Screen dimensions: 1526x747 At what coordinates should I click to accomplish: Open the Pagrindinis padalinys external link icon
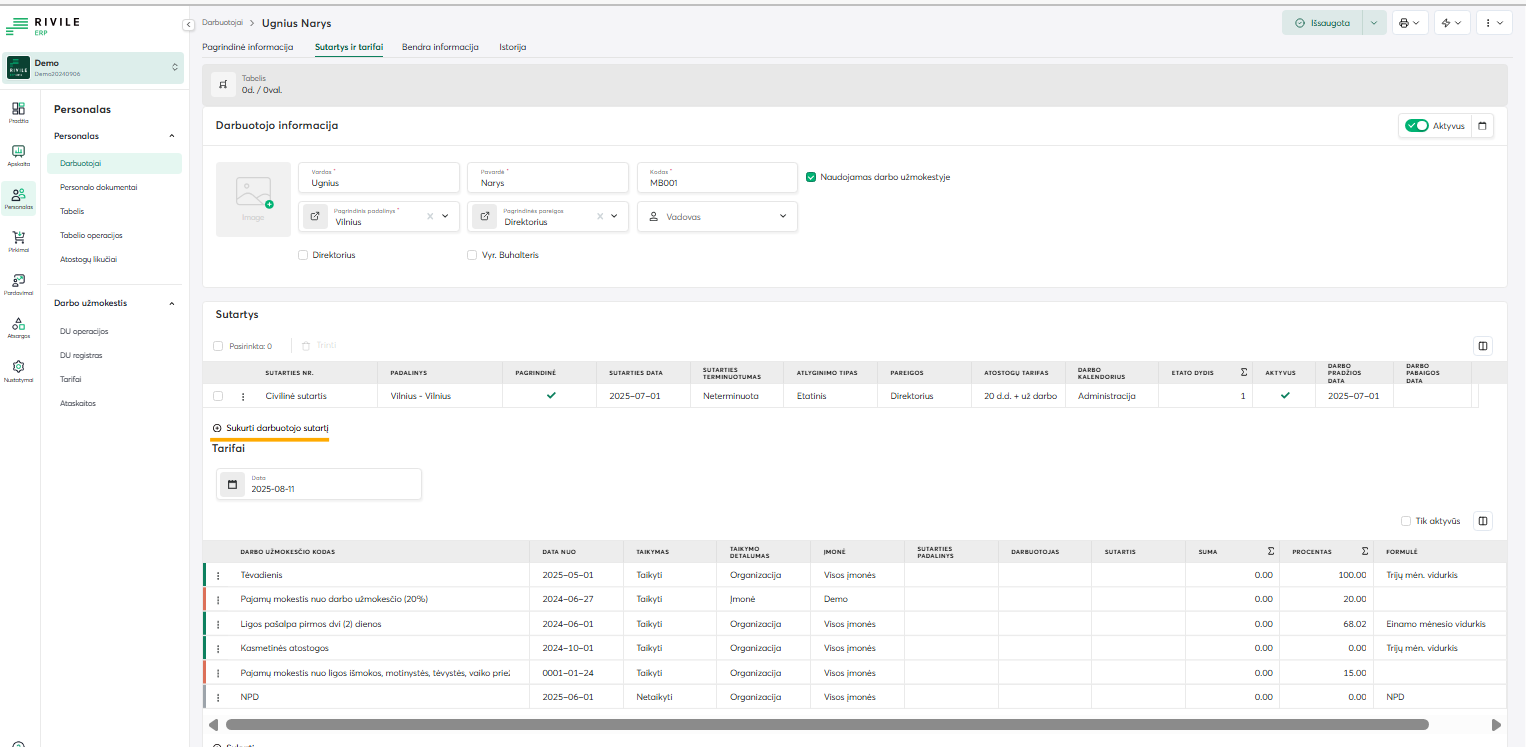pos(315,216)
